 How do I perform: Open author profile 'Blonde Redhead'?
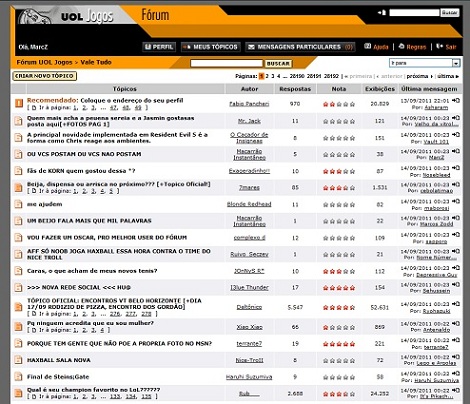click(x=249, y=204)
